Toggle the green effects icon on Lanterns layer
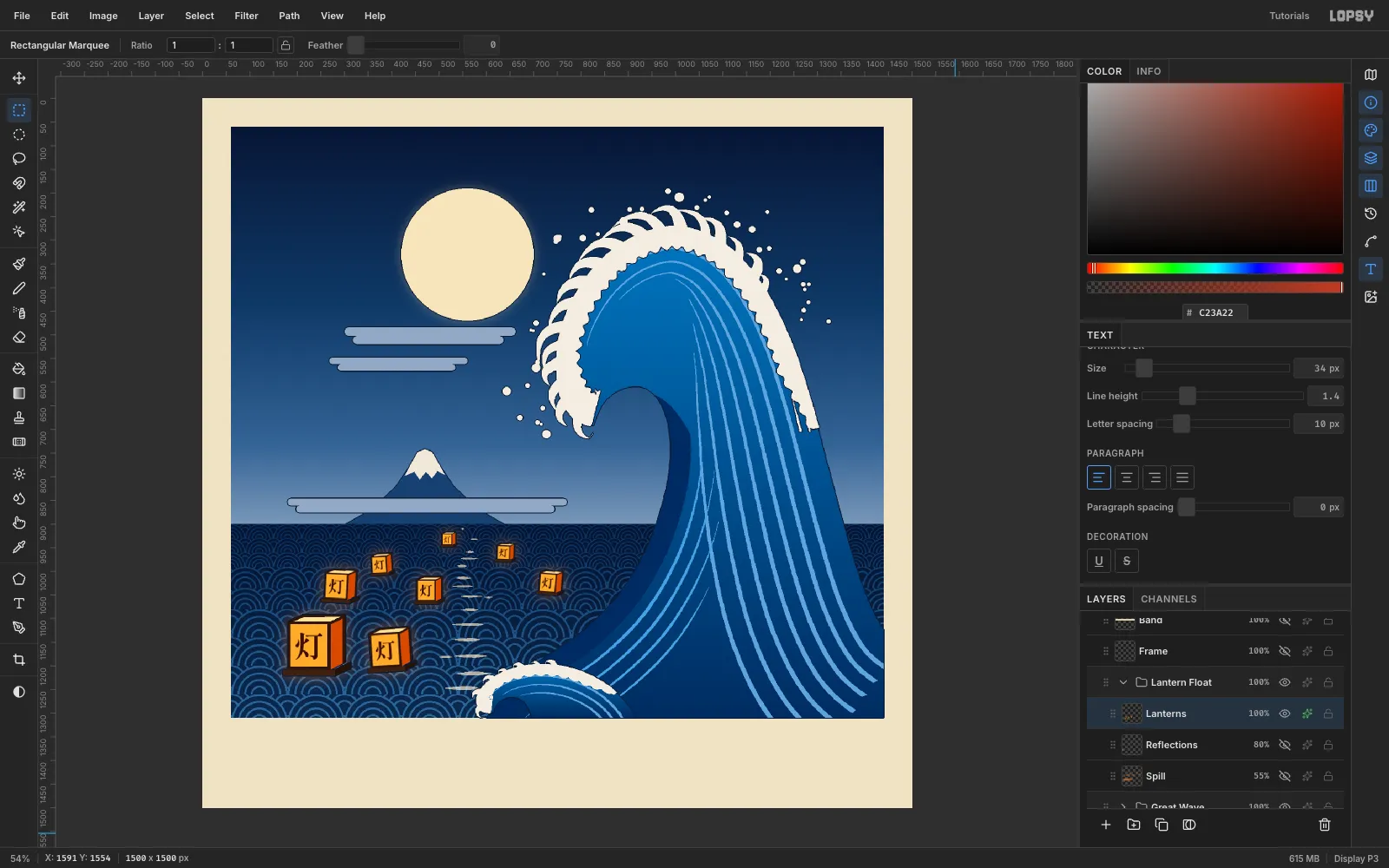This screenshot has width=1389, height=868. point(1307,713)
